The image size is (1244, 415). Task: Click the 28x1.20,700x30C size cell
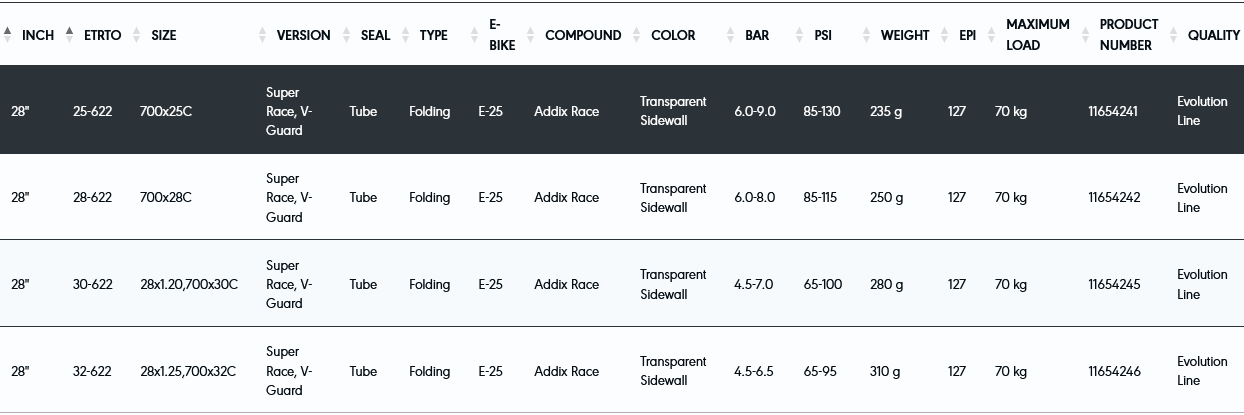click(x=189, y=284)
